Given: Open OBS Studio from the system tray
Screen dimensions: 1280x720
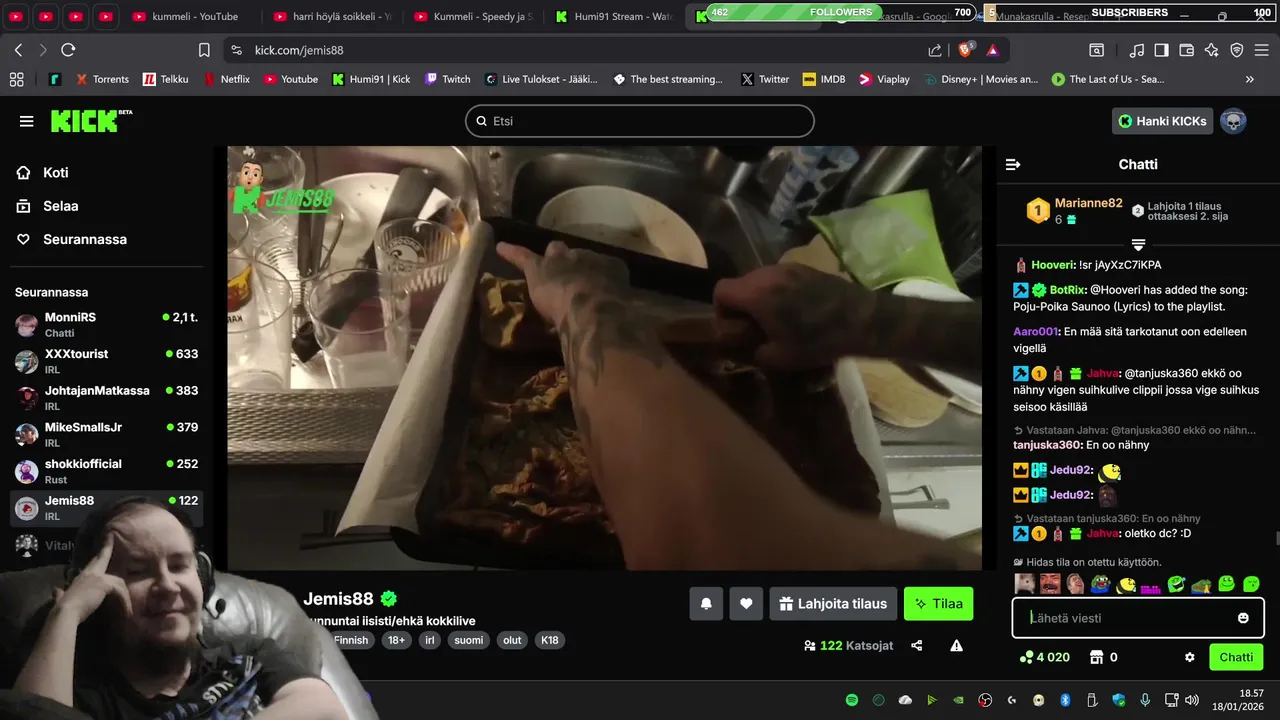Looking at the screenshot, I should (x=985, y=700).
